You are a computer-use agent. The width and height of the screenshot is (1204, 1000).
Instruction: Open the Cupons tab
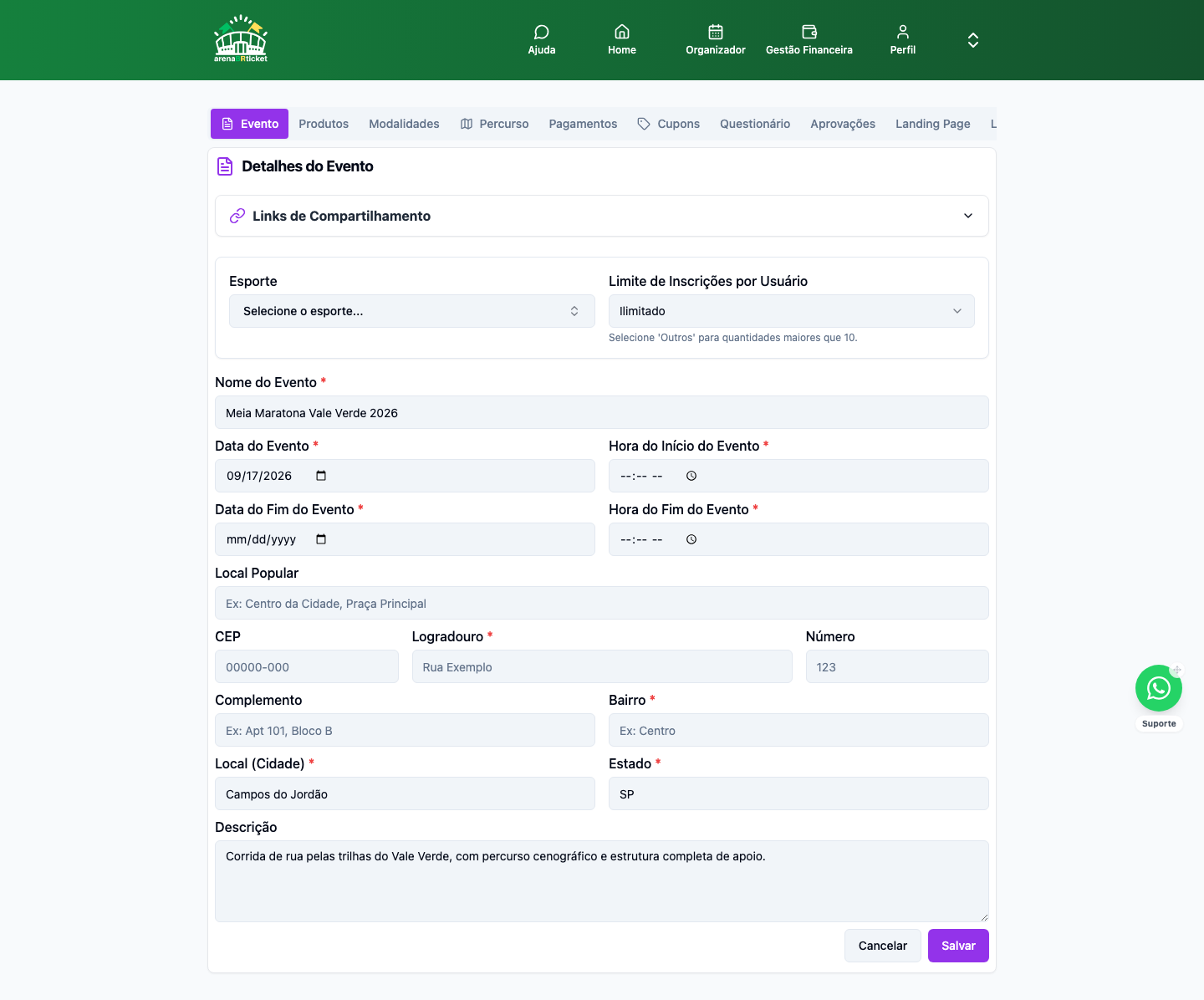[669, 124]
